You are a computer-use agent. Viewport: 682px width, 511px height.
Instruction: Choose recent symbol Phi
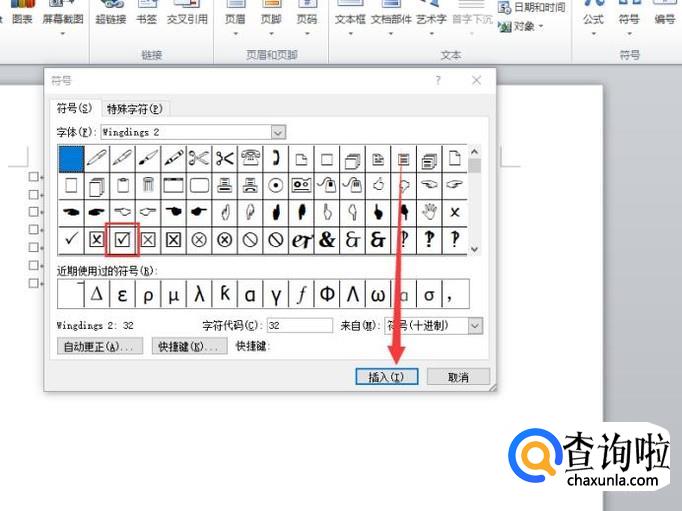click(327, 294)
